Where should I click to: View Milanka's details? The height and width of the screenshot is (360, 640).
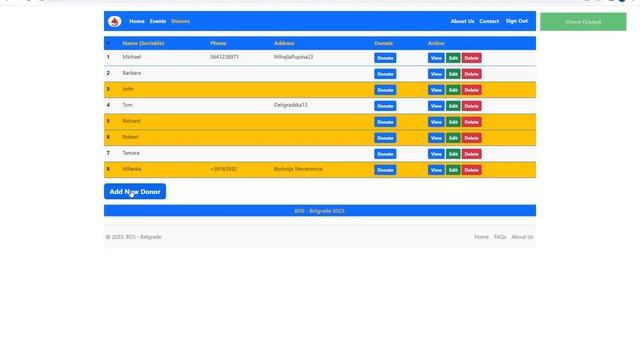click(436, 170)
